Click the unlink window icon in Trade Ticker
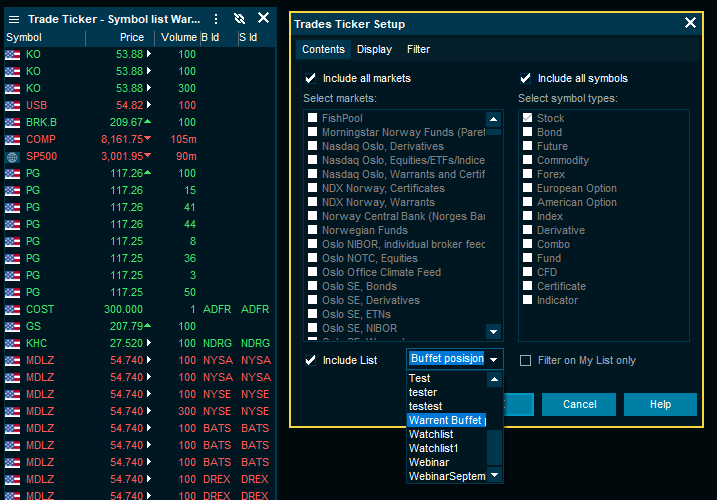This screenshot has width=717, height=500. pos(240,18)
